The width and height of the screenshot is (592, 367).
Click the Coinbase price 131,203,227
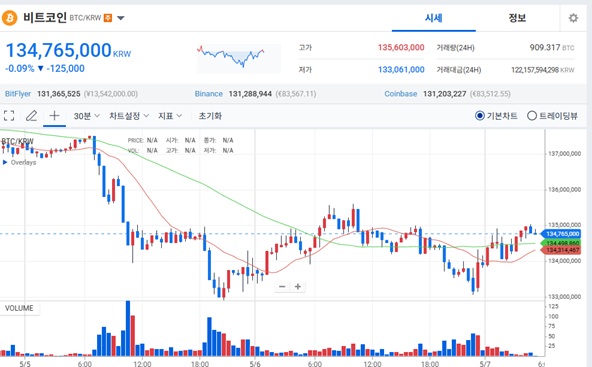point(445,94)
